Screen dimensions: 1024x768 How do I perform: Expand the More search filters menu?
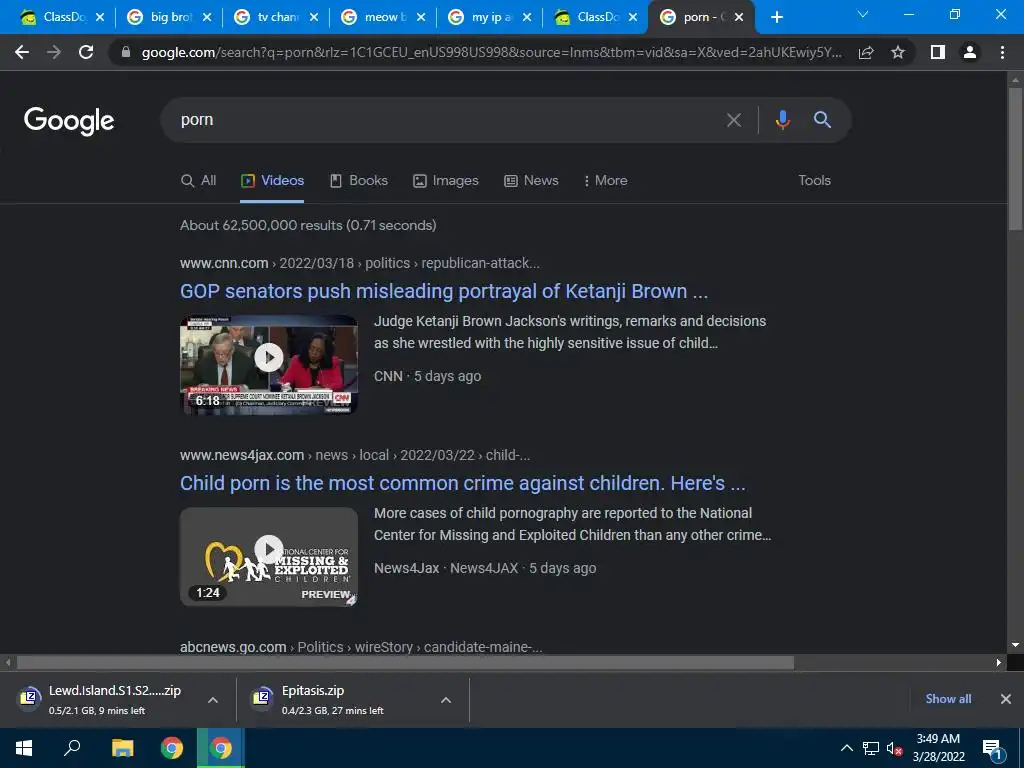pos(605,181)
